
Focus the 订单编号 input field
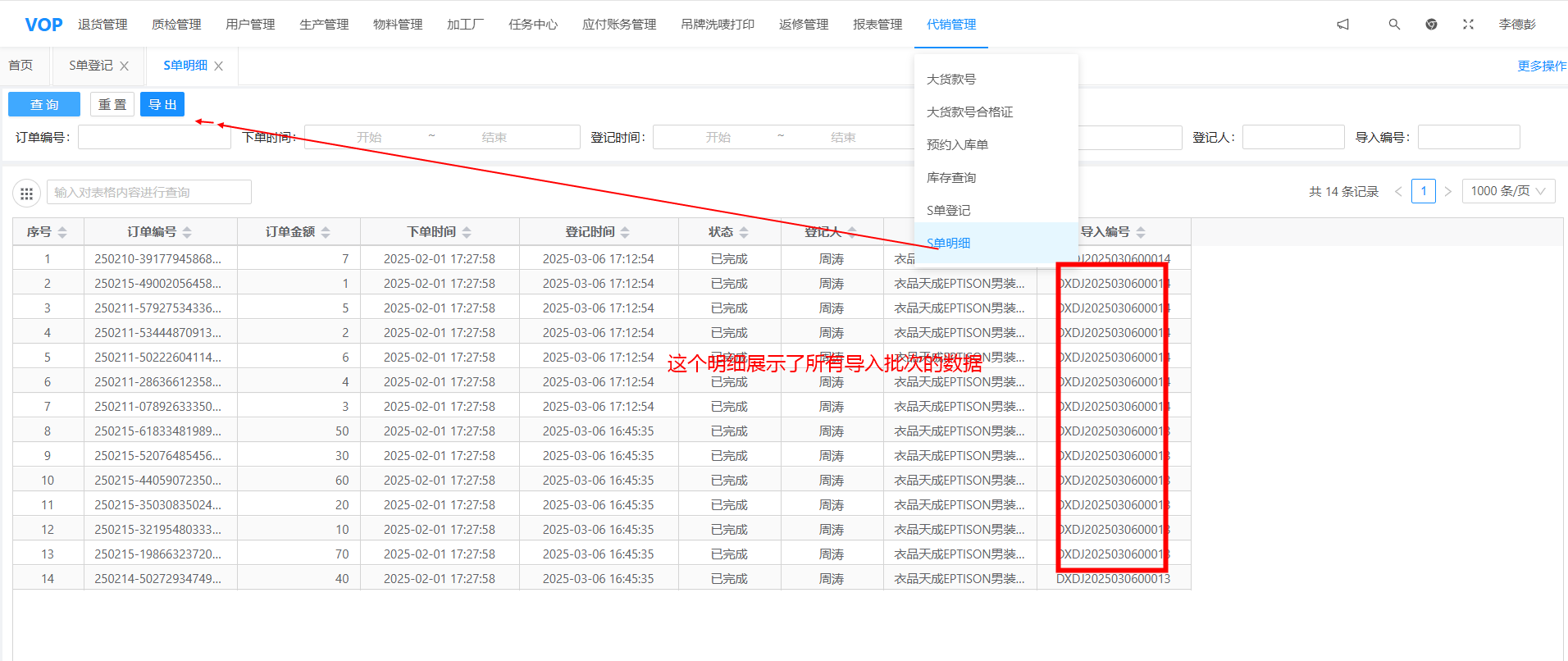tap(154, 138)
